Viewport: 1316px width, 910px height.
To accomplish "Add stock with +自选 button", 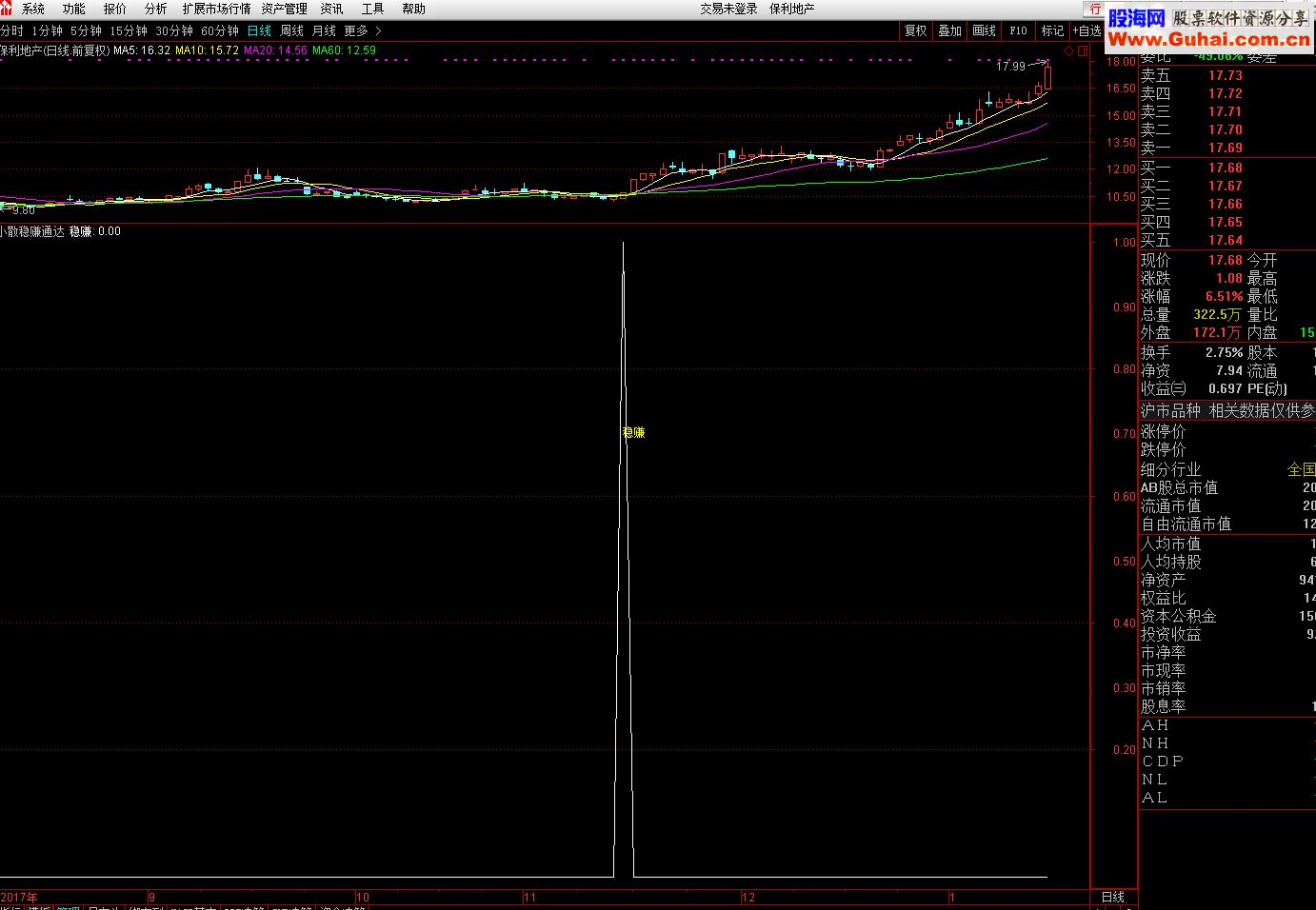I will coord(1087,31).
